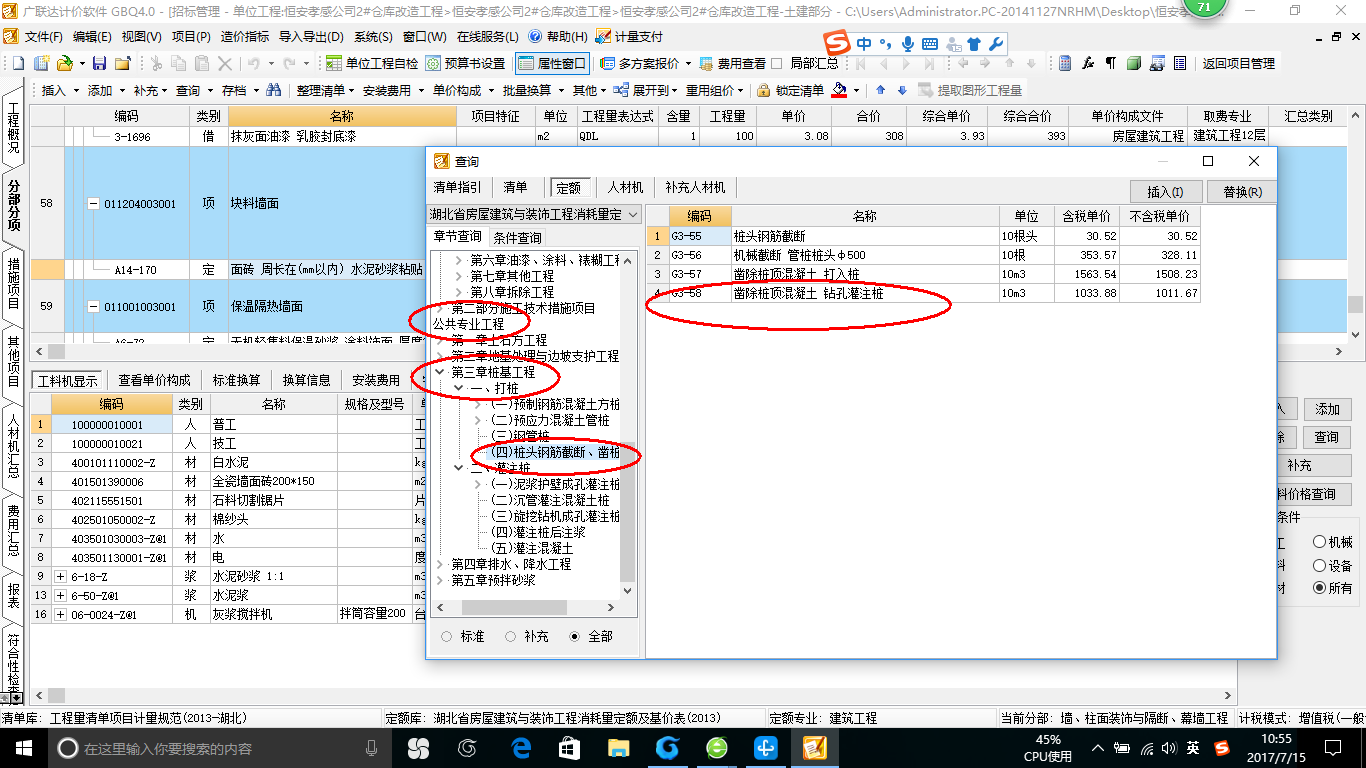Open the calculator icon in toolbar

(x=1066, y=63)
